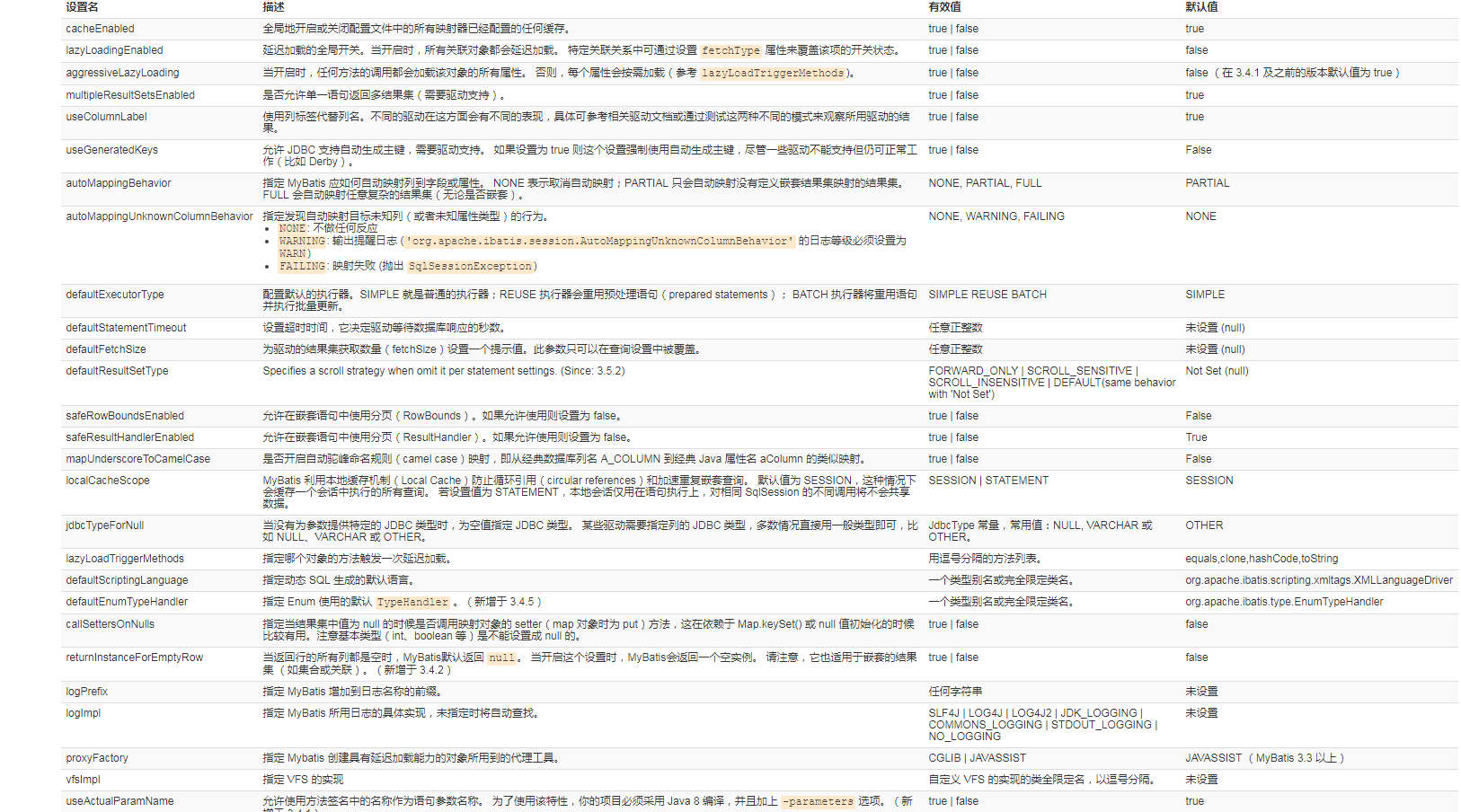
Task: Select the useActualParamName setting name
Action: click(x=120, y=801)
